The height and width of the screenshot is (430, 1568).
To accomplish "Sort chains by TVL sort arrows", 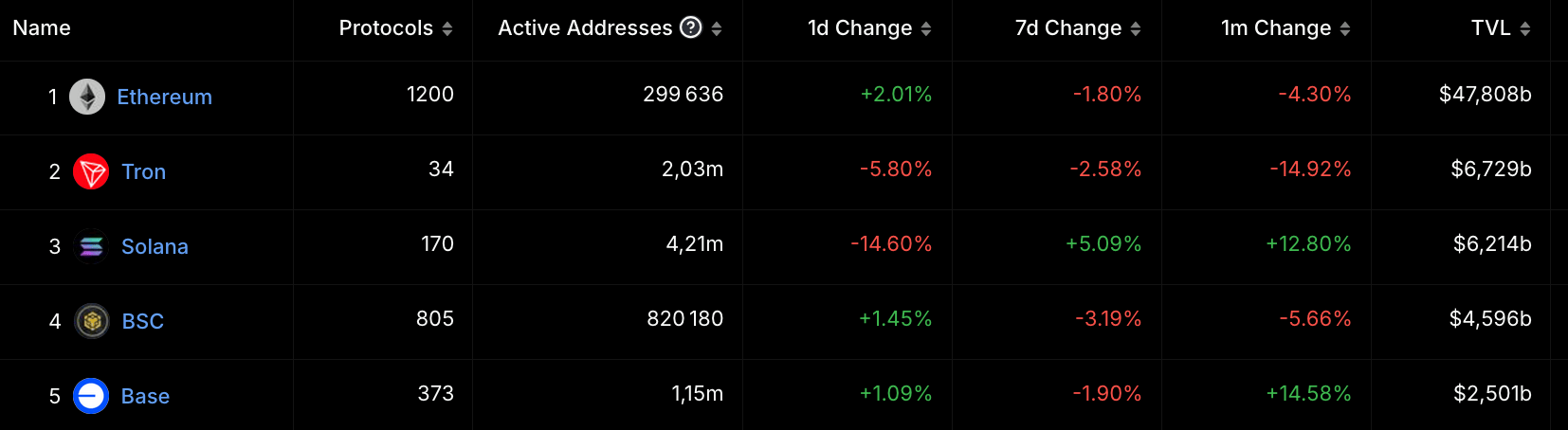I will tap(1525, 29).
